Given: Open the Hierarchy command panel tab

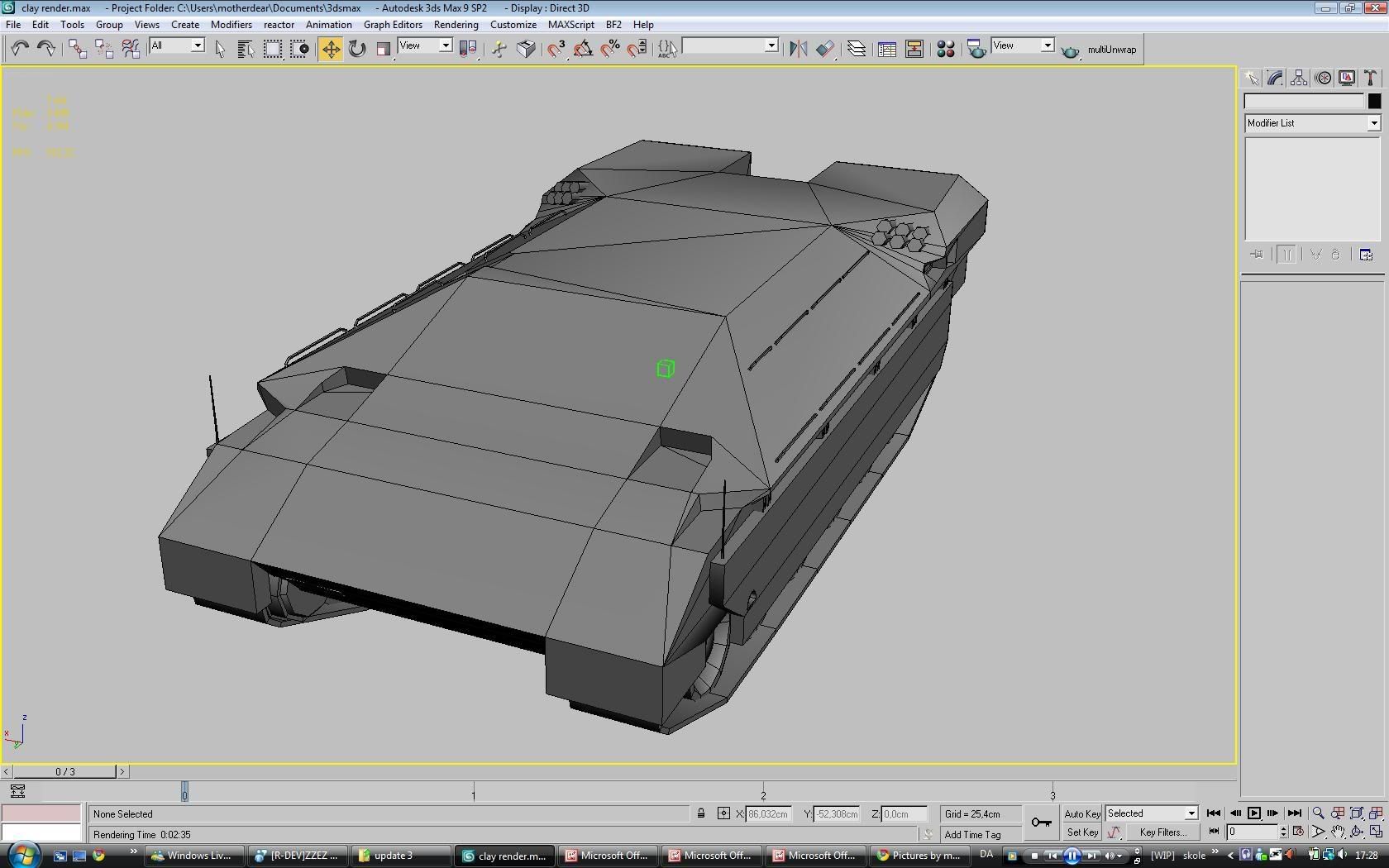Looking at the screenshot, I should (1299, 78).
